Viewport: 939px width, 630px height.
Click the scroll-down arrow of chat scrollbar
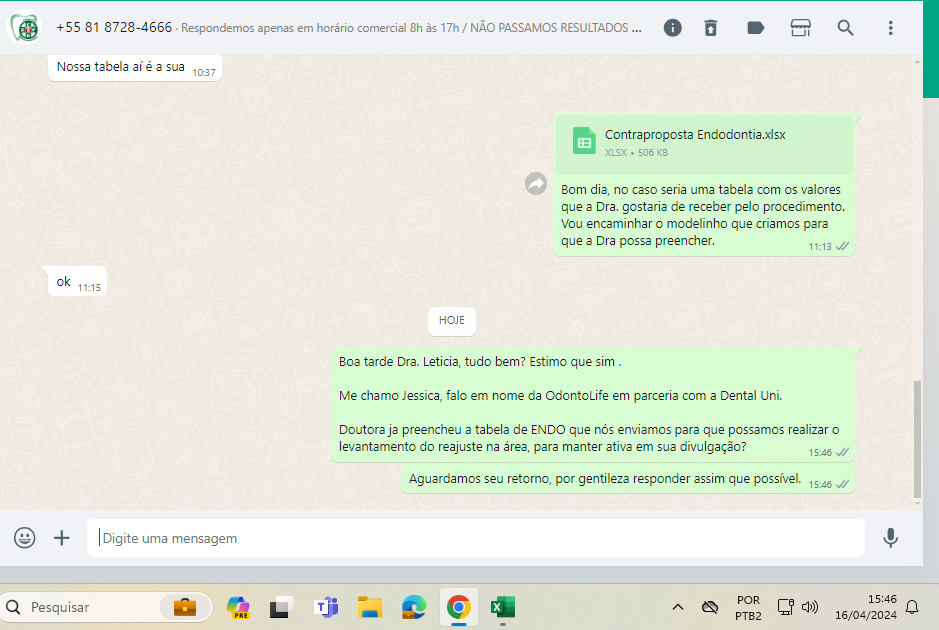917,504
